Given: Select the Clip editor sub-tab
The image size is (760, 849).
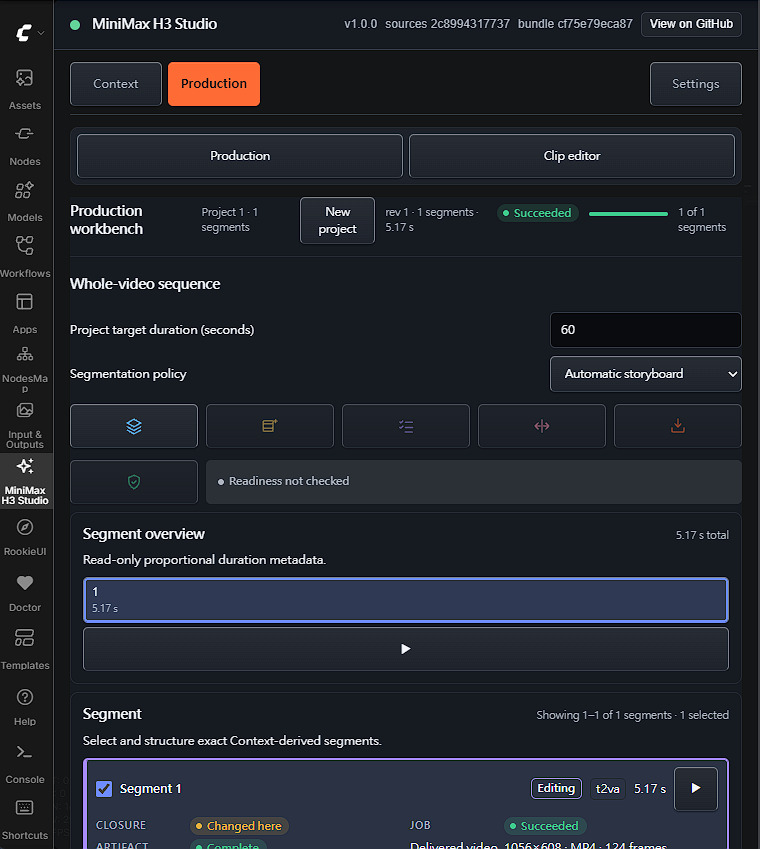Looking at the screenshot, I should coord(572,156).
